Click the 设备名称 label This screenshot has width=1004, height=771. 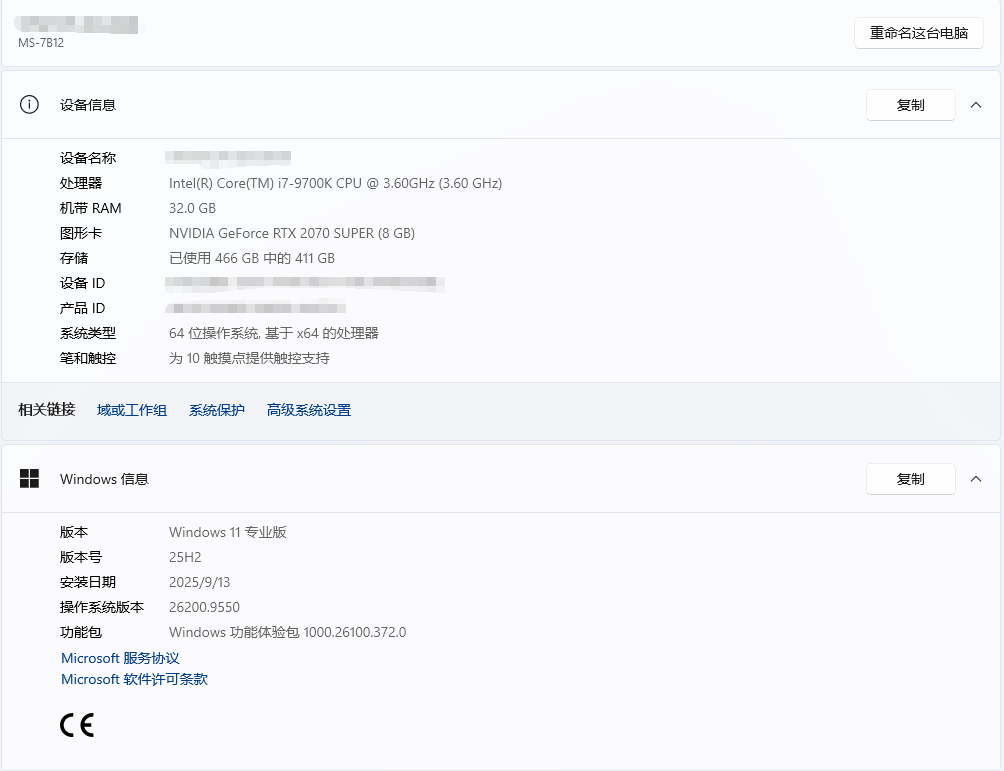(88, 158)
